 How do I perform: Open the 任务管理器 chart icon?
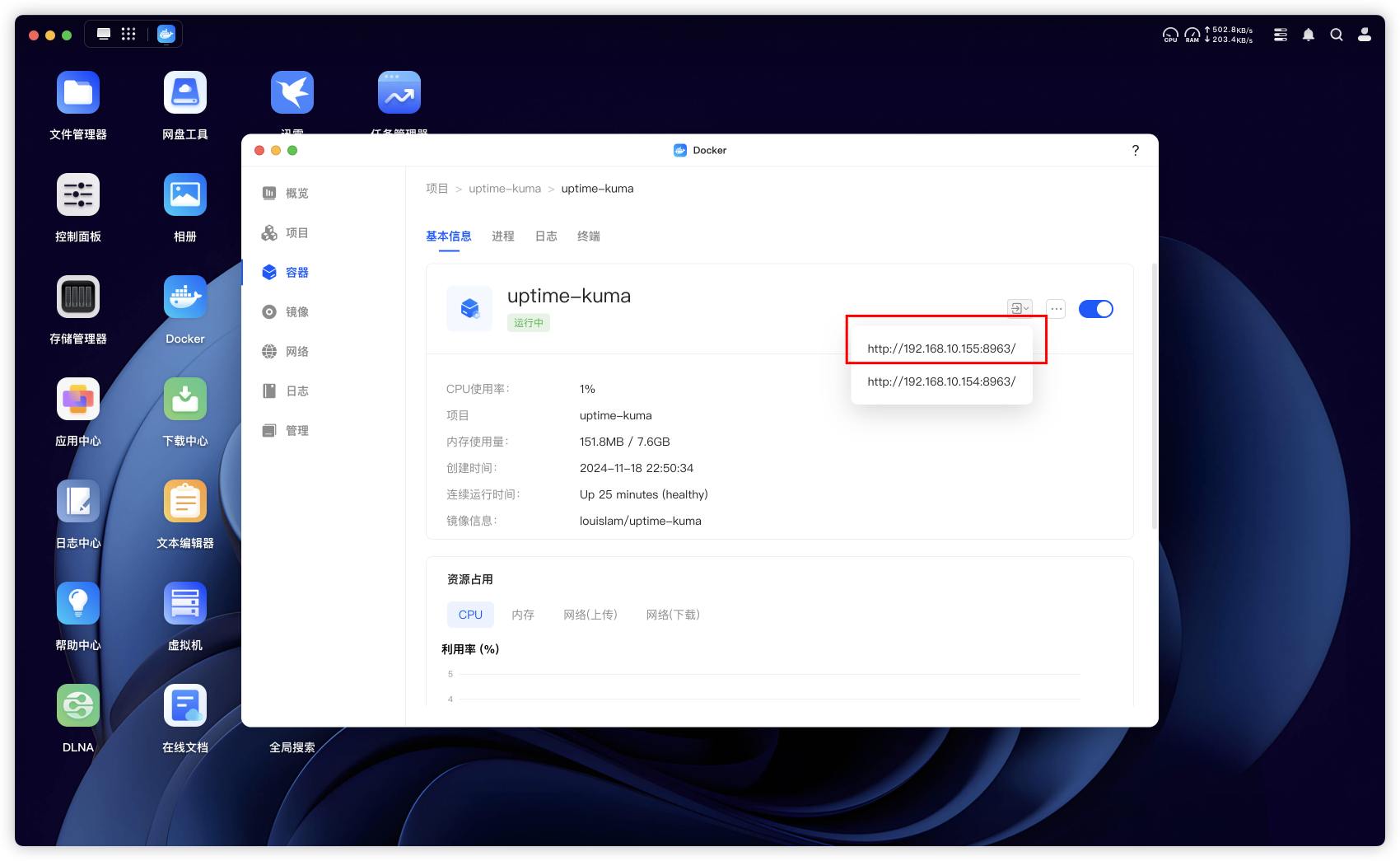[399, 92]
